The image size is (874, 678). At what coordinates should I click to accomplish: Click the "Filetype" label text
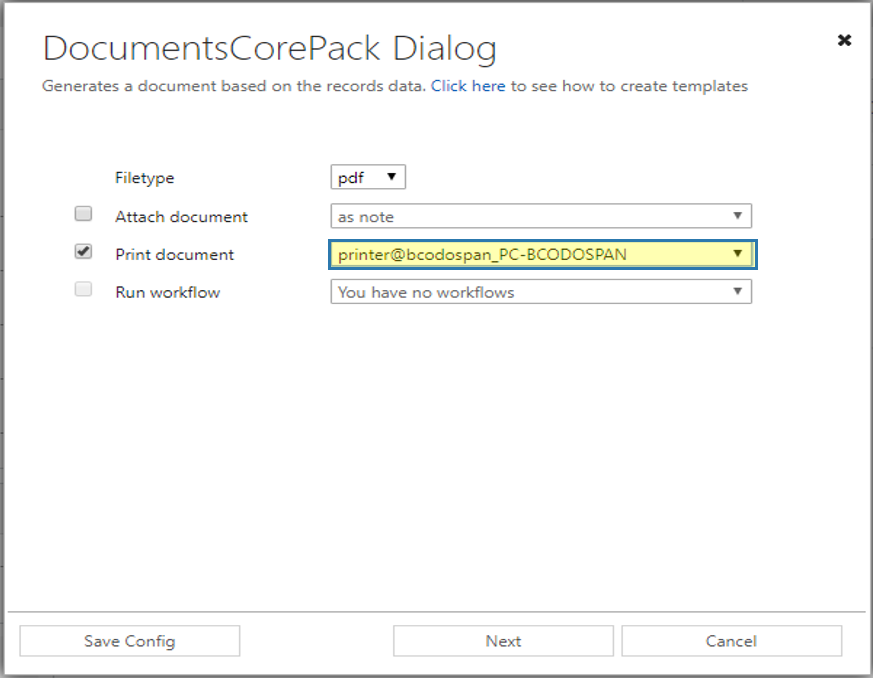pos(144,178)
